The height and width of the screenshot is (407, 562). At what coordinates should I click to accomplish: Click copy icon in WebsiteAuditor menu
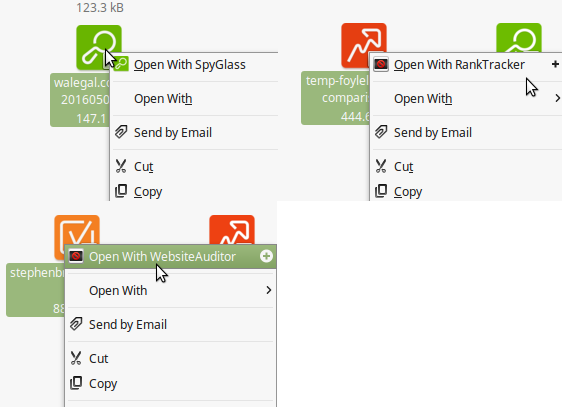(76, 383)
